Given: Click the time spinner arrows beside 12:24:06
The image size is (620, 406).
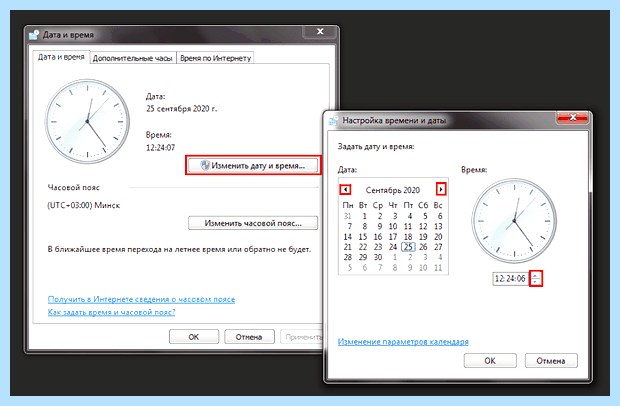Looking at the screenshot, I should coord(536,278).
